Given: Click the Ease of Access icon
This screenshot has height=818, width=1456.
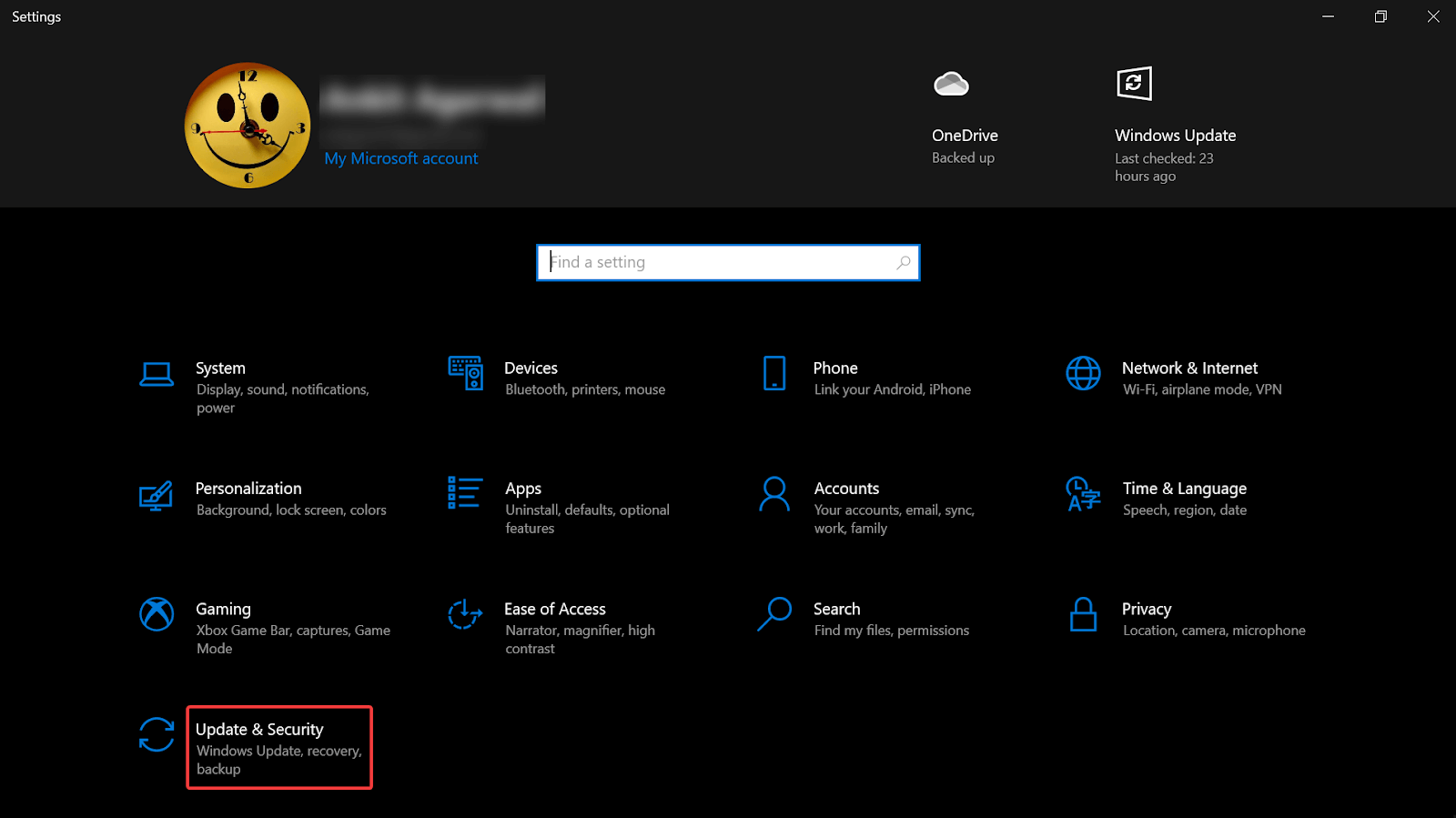Looking at the screenshot, I should [465, 614].
